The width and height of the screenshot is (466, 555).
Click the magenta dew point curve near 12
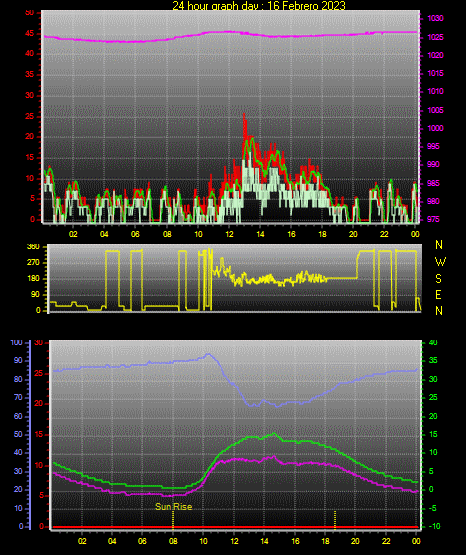tap(234, 459)
